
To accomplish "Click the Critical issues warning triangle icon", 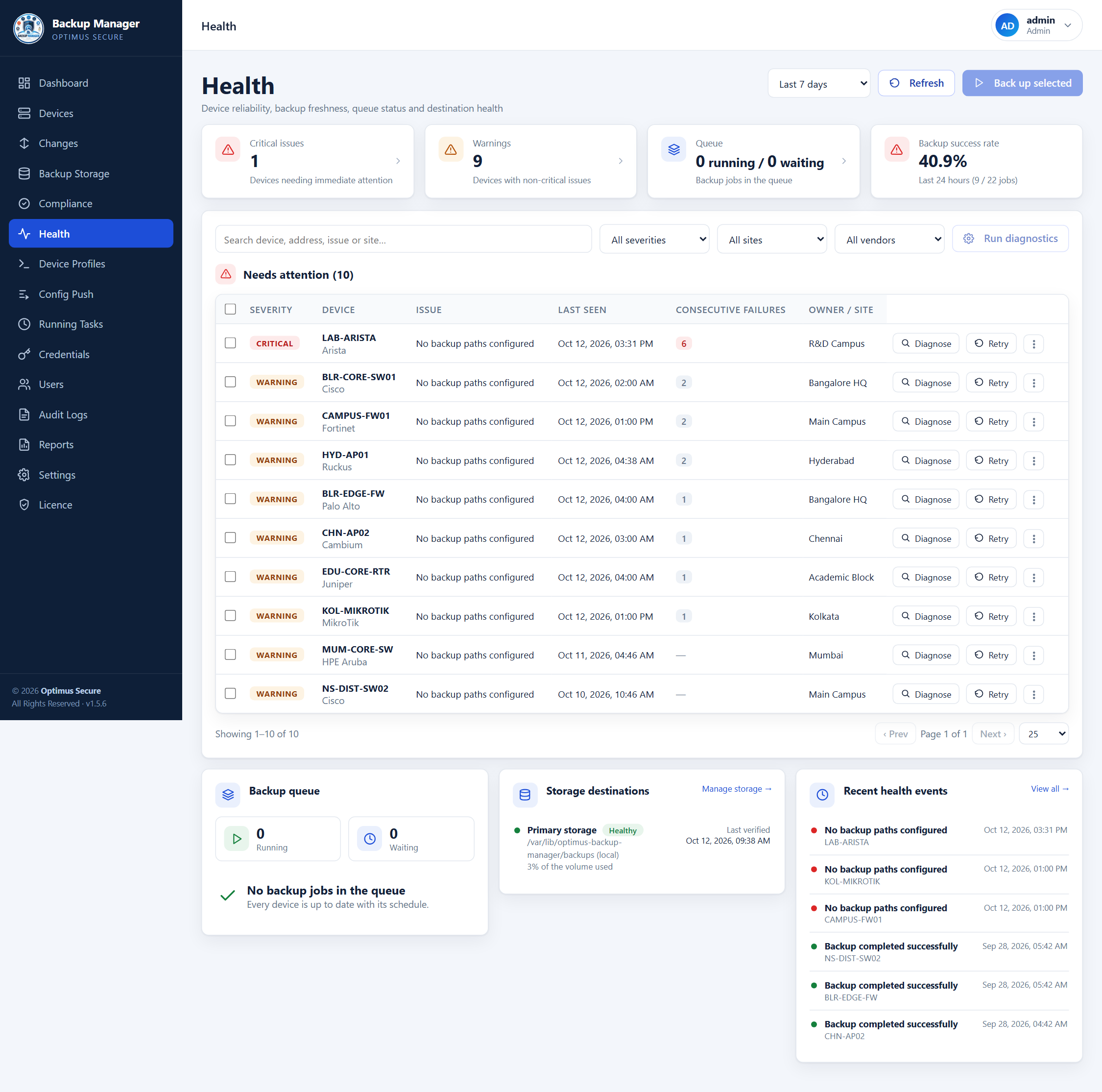I will coord(228,149).
